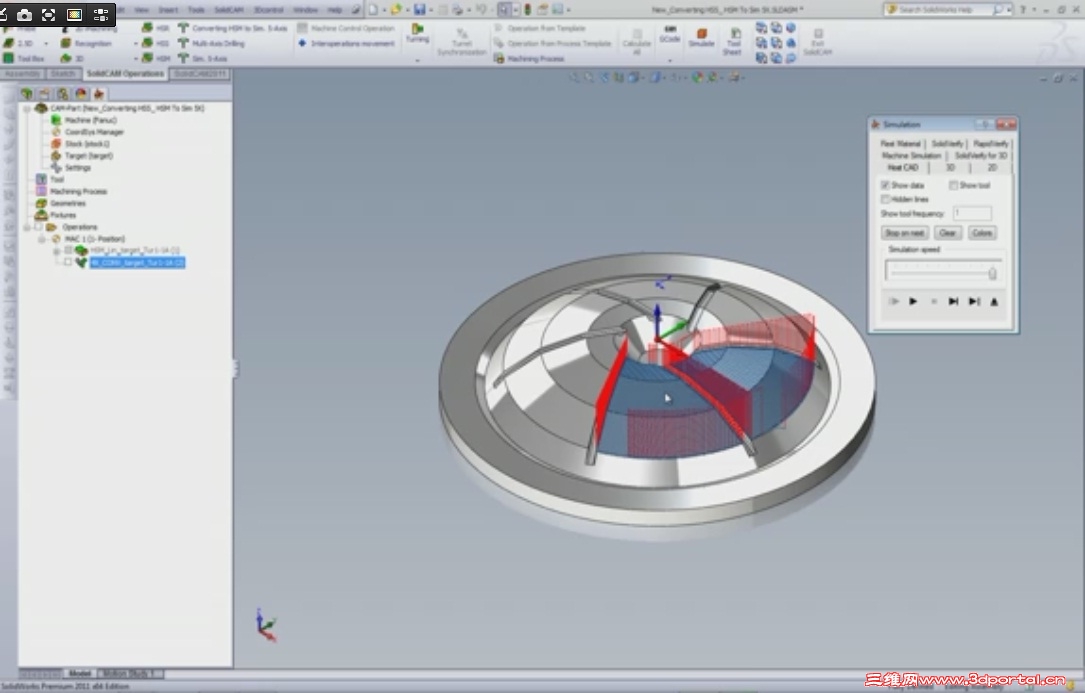Click the 2.5D operation icon
The image size is (1085, 693).
[19, 43]
